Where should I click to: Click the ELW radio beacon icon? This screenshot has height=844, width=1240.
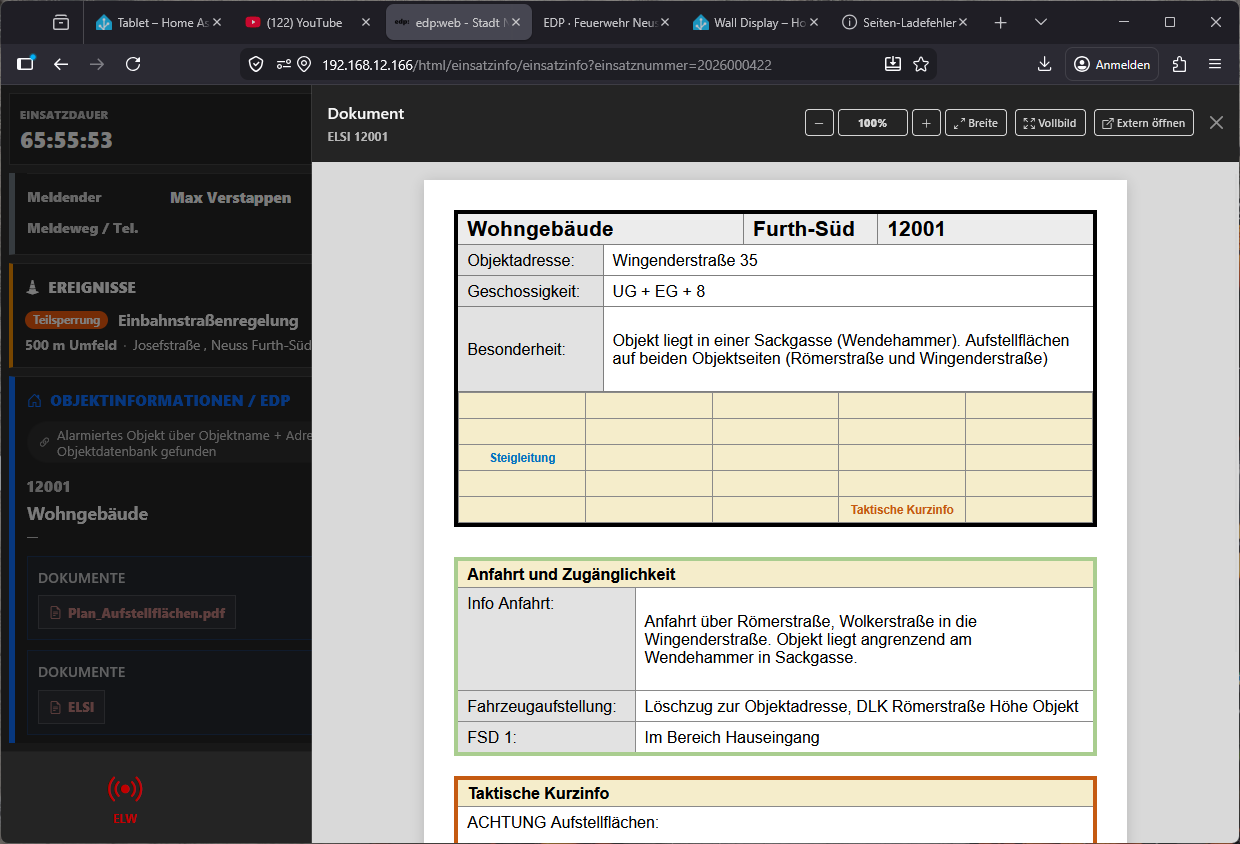coord(125,789)
